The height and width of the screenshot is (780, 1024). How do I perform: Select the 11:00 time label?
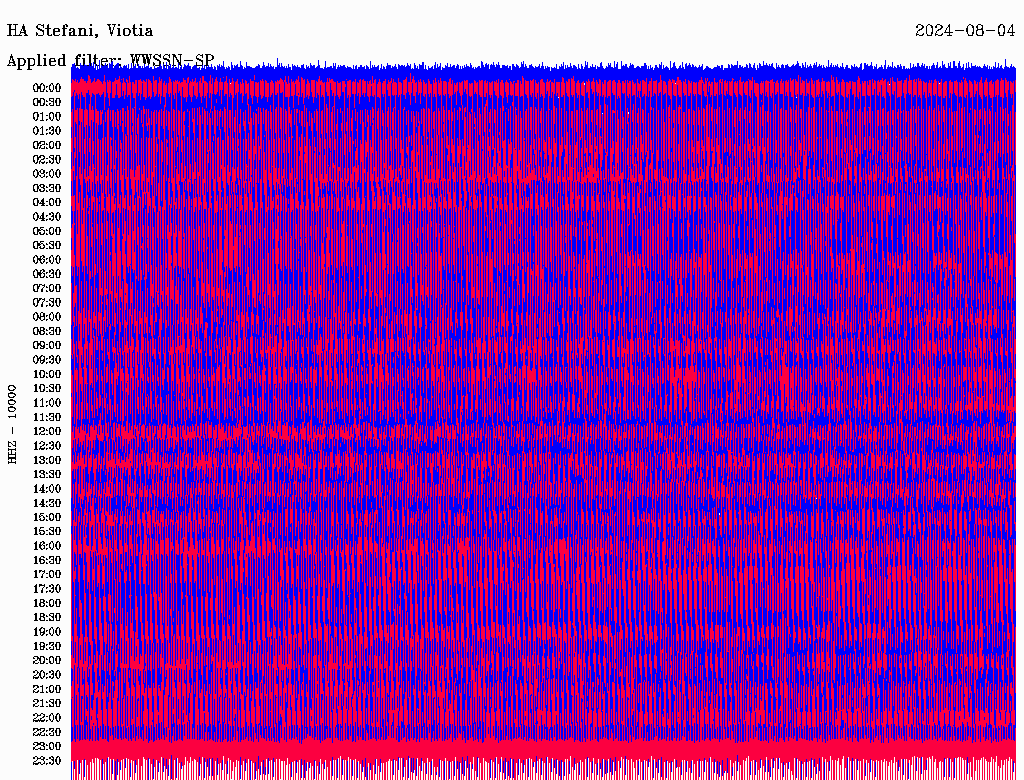coord(47,402)
